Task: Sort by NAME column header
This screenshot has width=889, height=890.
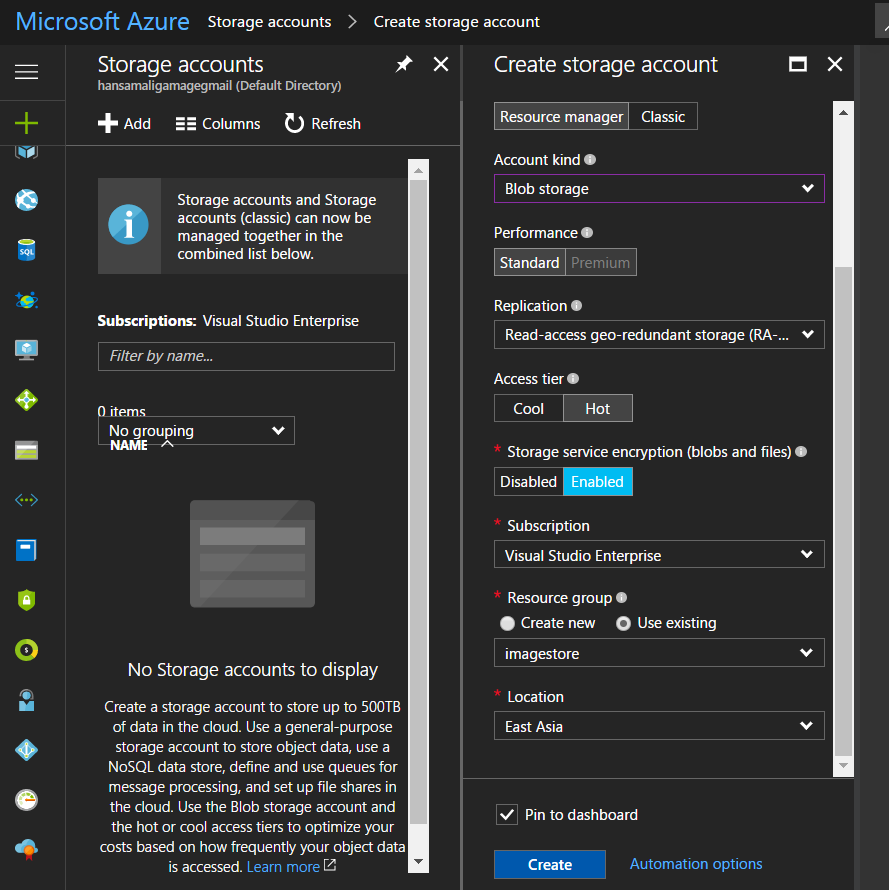Action: coord(129,446)
